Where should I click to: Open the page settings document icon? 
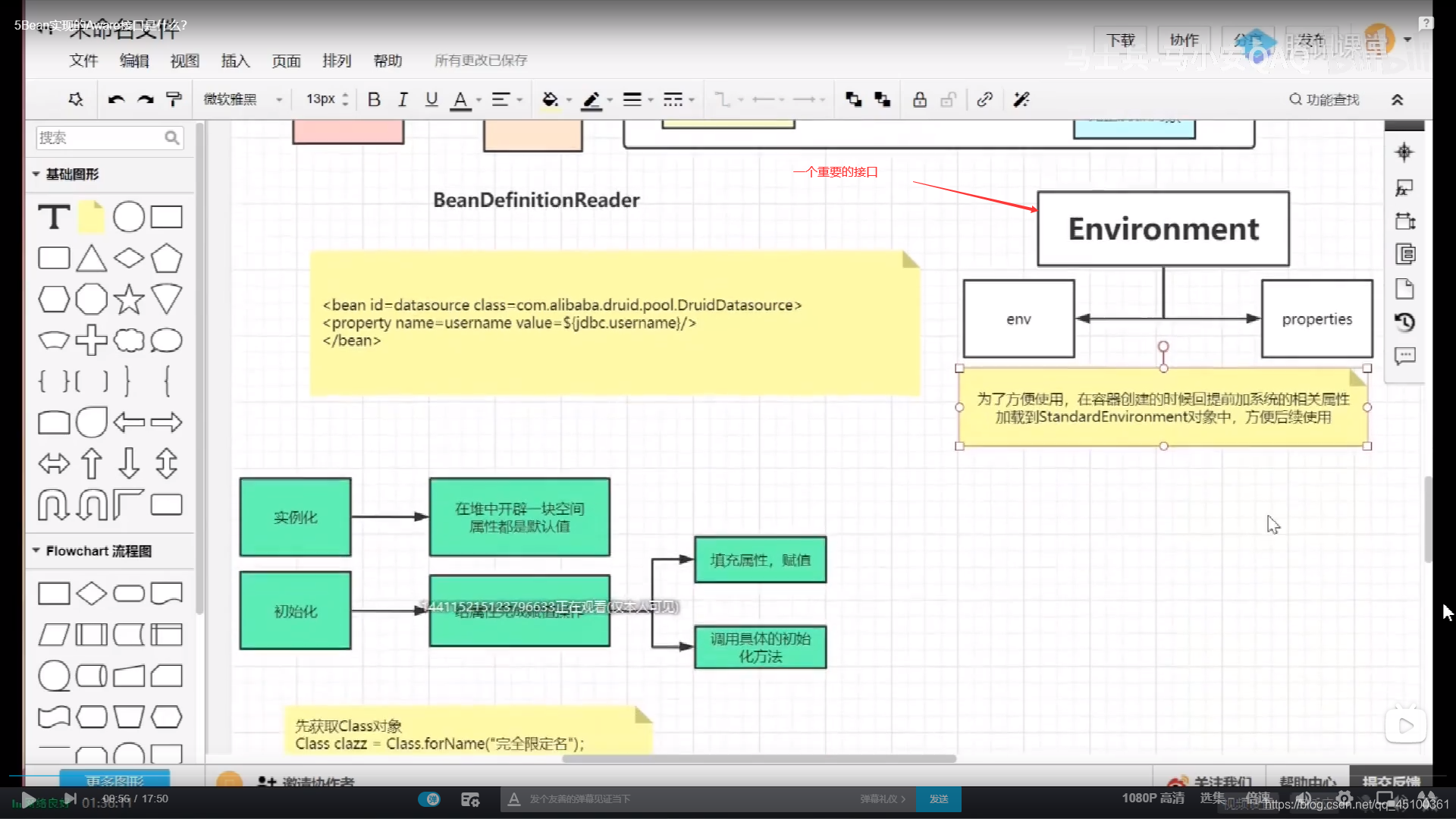point(1404,289)
